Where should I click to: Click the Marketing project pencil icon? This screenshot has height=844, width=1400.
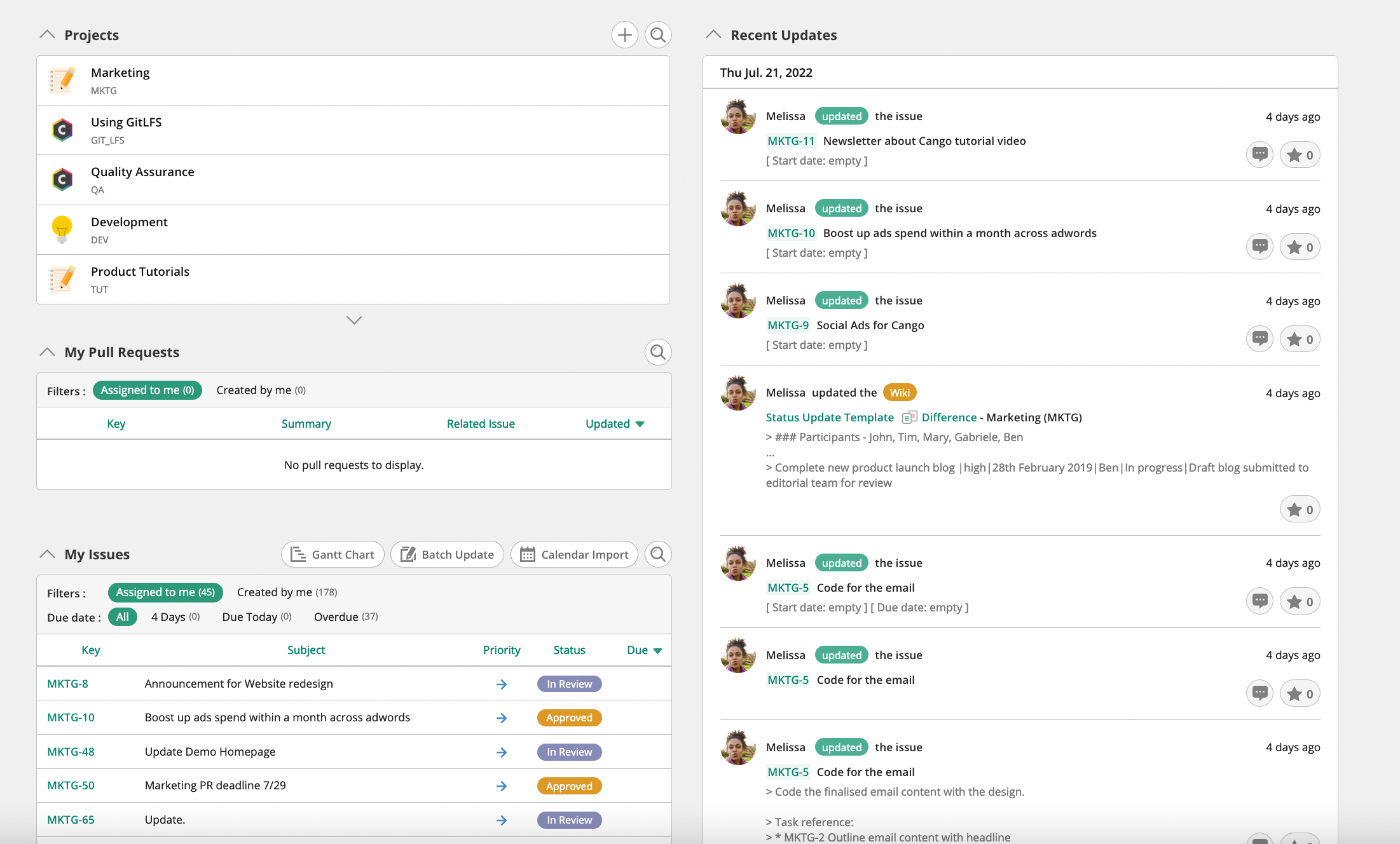click(62, 80)
